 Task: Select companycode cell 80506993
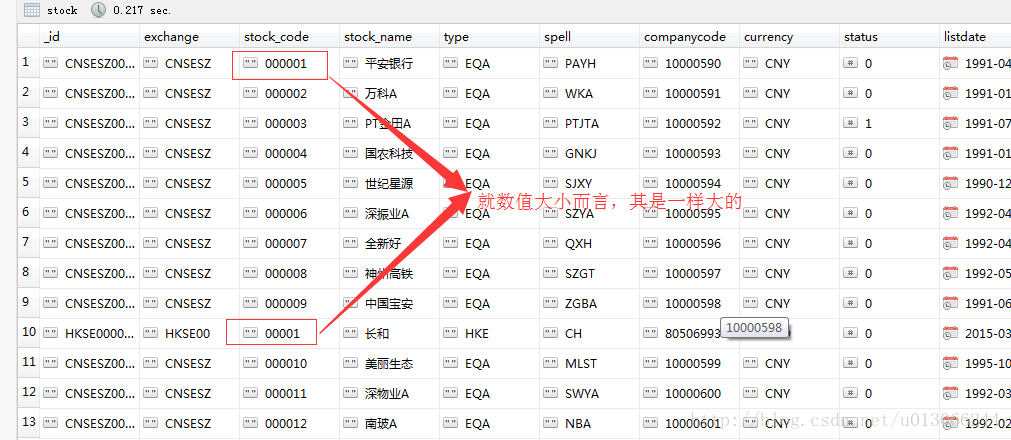689,334
